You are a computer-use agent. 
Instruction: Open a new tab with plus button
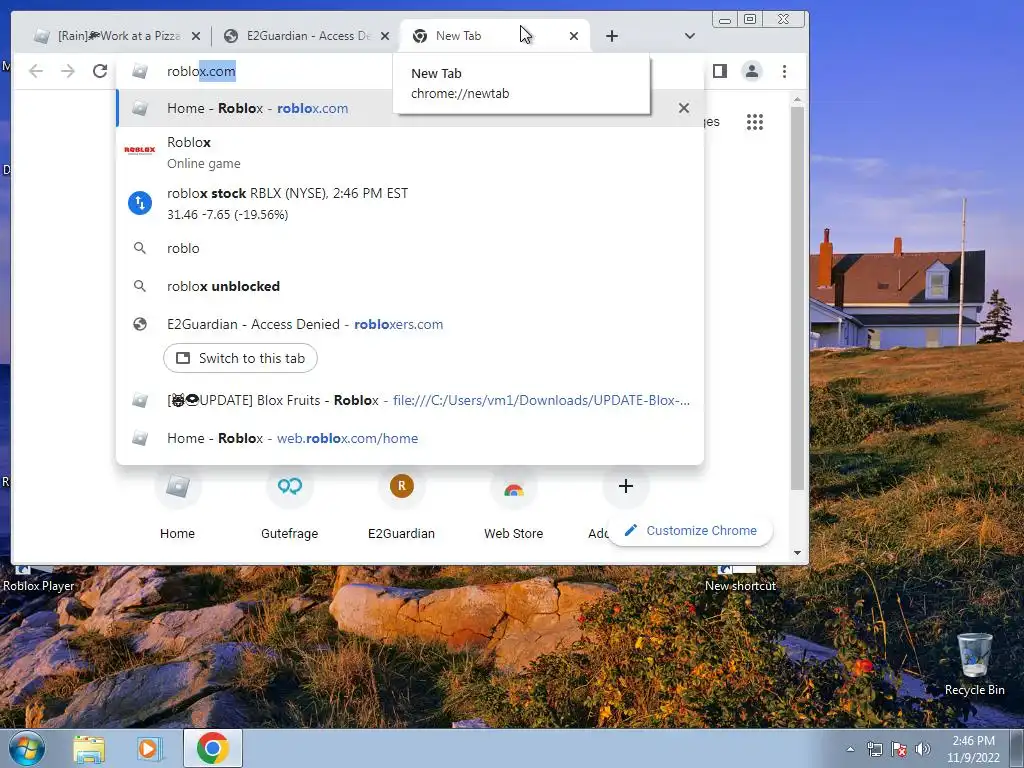[611, 36]
